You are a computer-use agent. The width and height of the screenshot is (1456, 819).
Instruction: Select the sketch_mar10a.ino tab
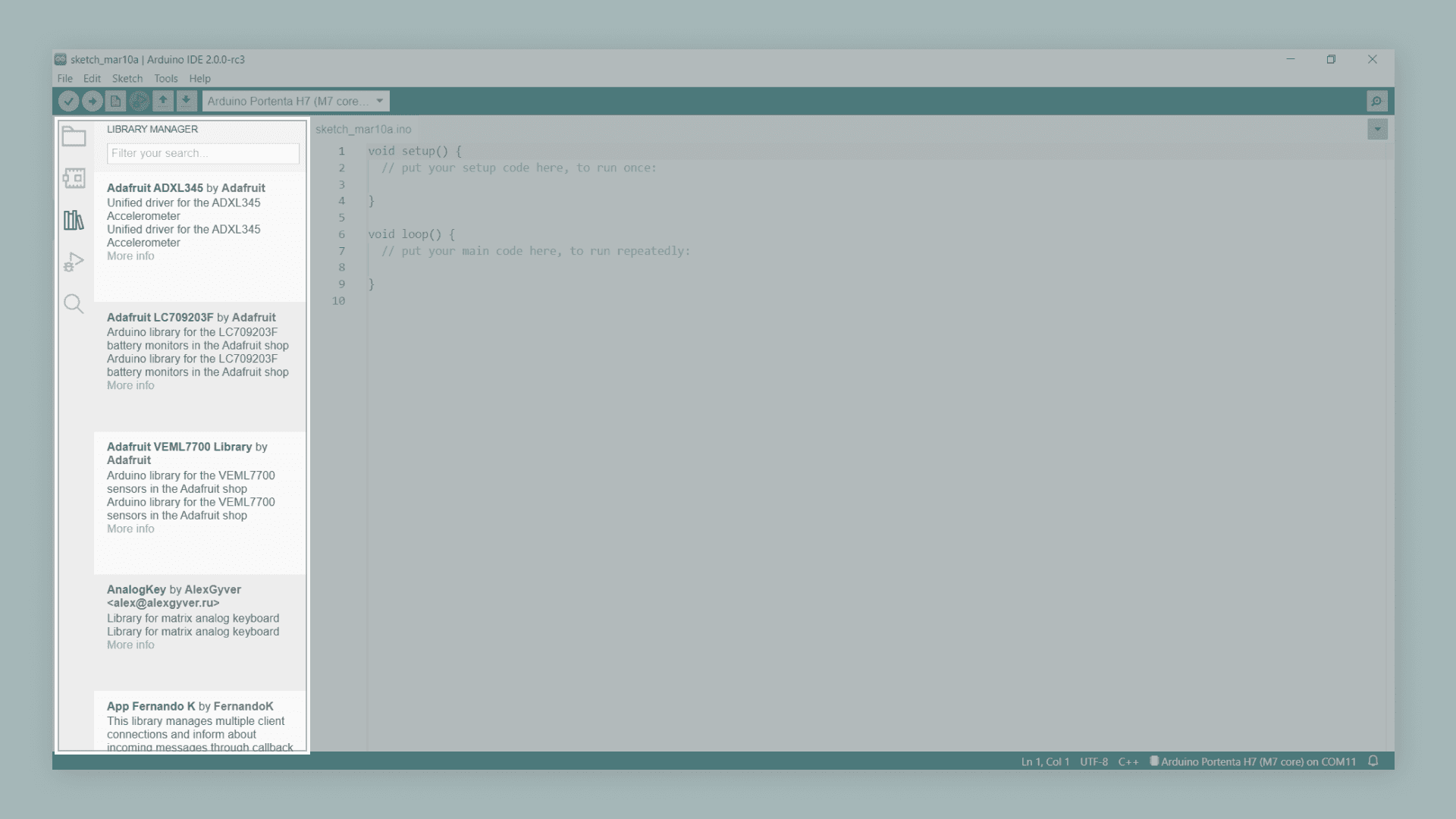(363, 130)
